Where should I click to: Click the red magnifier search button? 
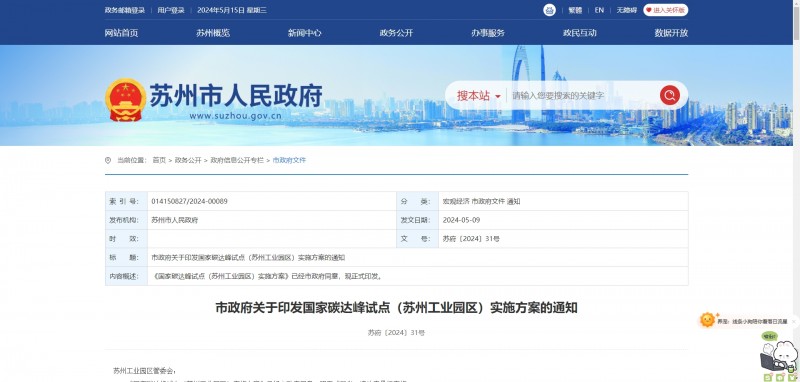[x=669, y=95]
